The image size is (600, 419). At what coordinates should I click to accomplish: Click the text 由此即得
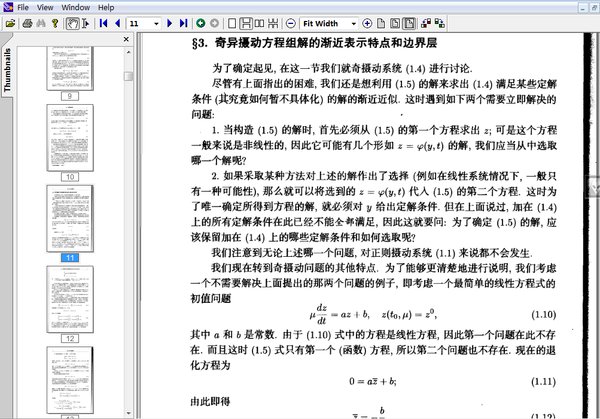click(210, 401)
